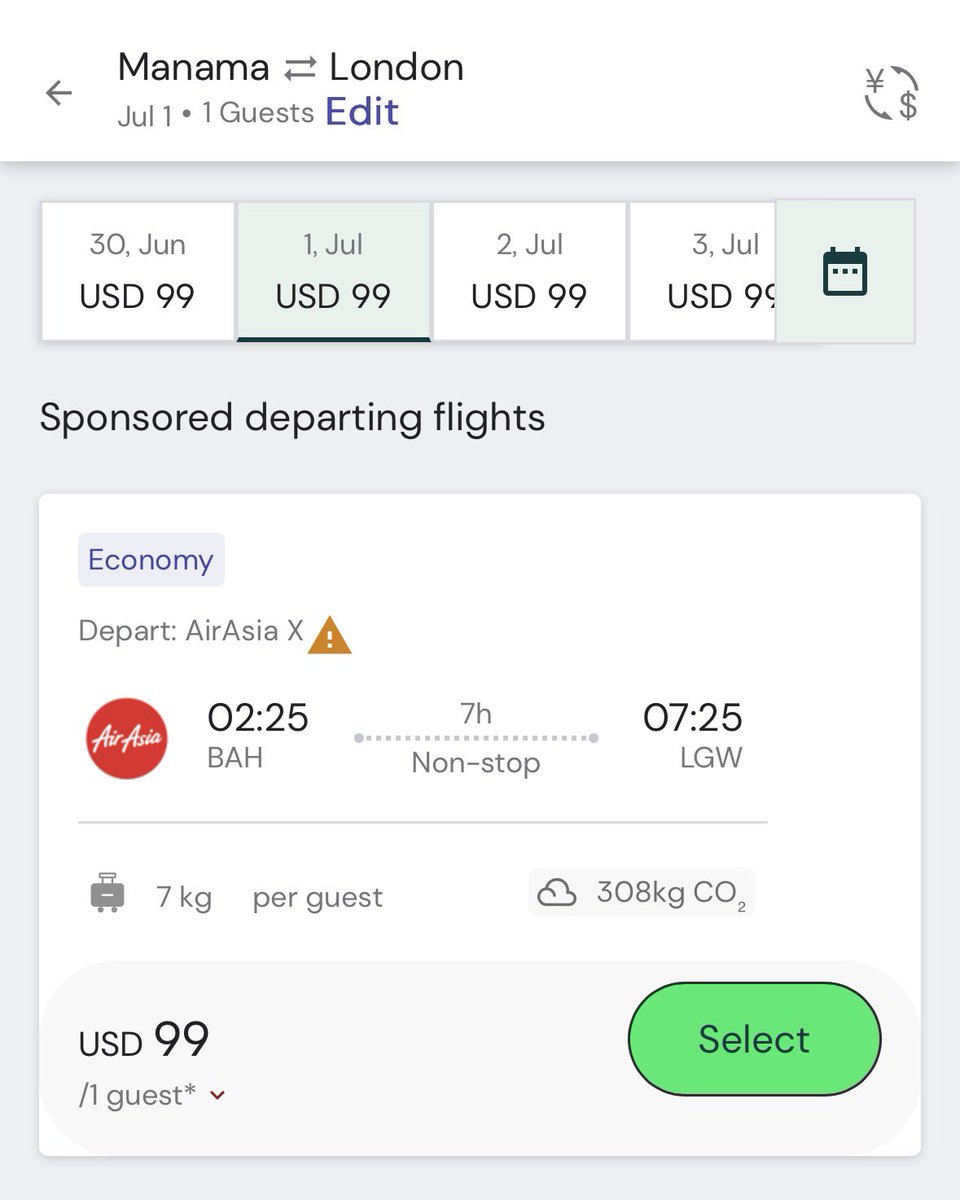Open the calendar date picker icon

845,272
